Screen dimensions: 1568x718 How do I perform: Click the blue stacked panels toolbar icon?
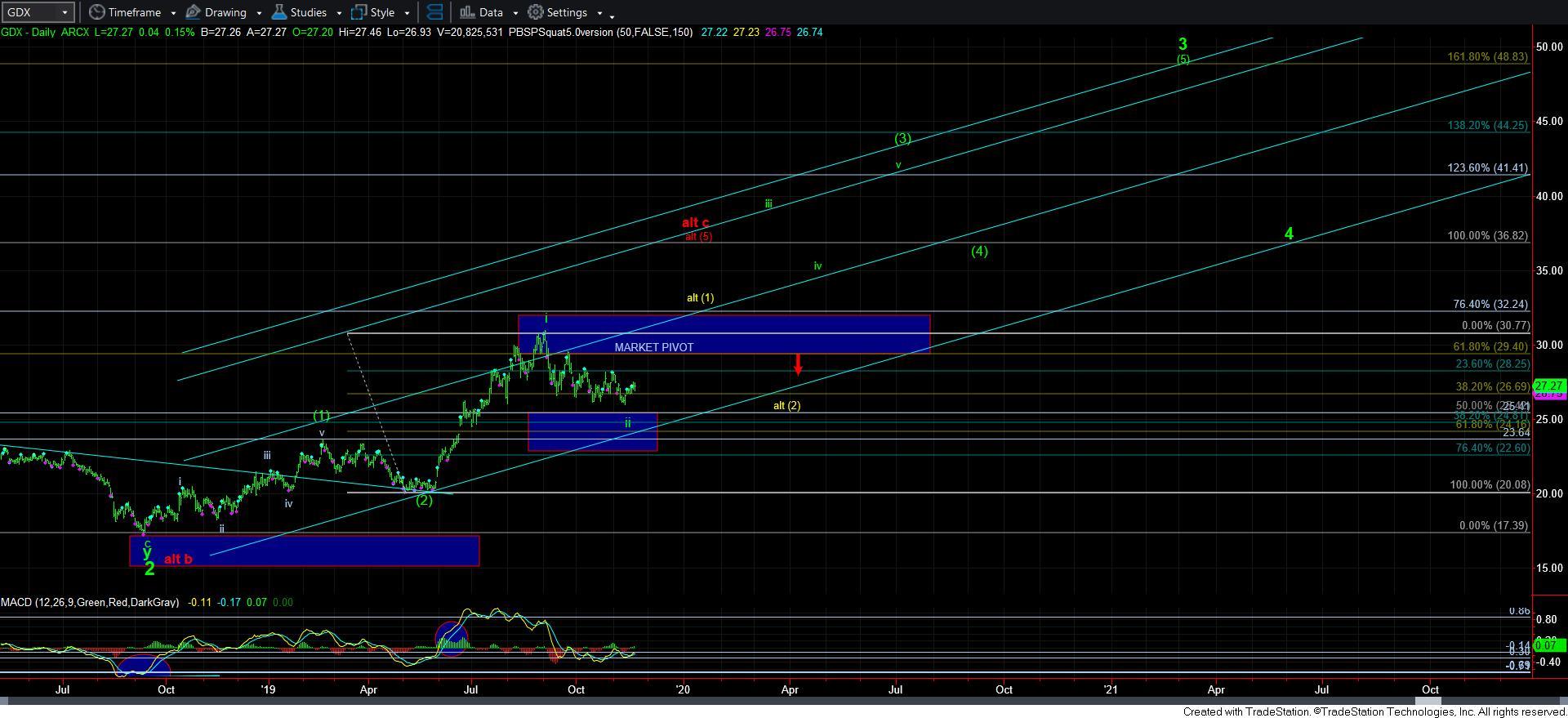[434, 12]
